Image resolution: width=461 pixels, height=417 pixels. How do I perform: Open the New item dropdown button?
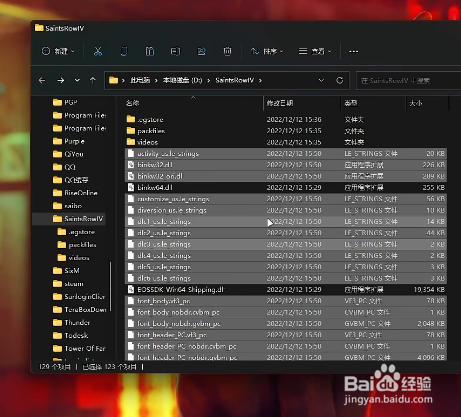(x=58, y=51)
